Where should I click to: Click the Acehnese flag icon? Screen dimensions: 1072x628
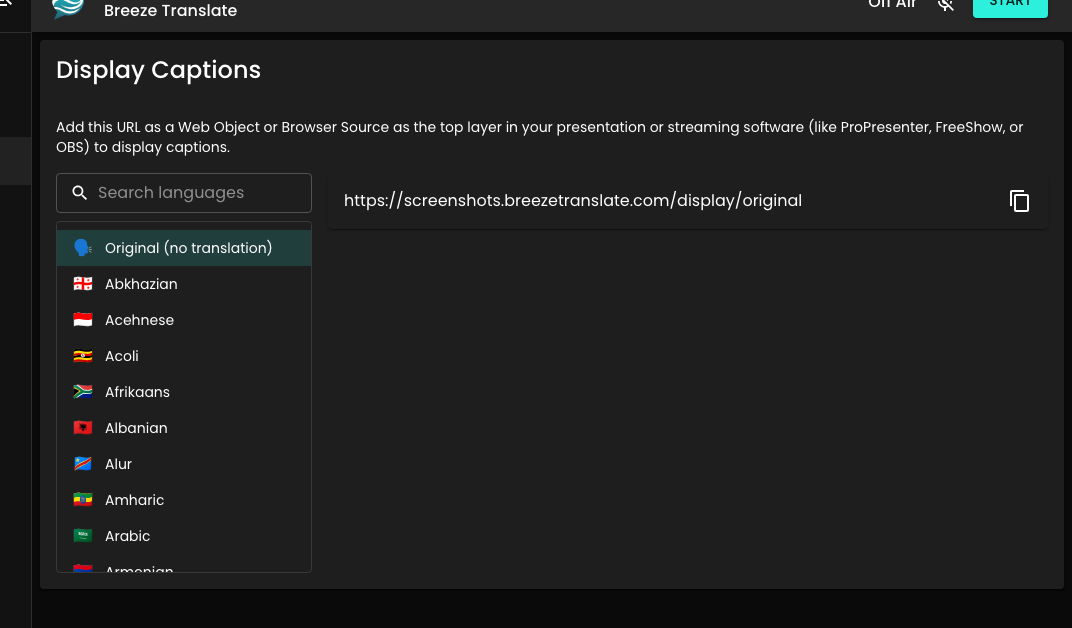click(x=83, y=320)
